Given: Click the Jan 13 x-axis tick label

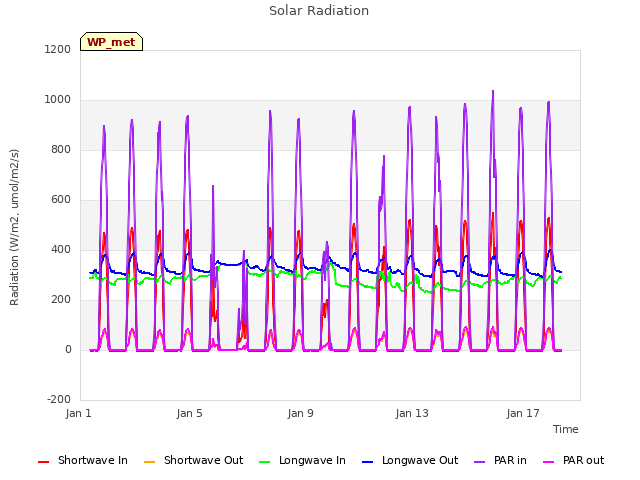Looking at the screenshot, I should tap(412, 413).
